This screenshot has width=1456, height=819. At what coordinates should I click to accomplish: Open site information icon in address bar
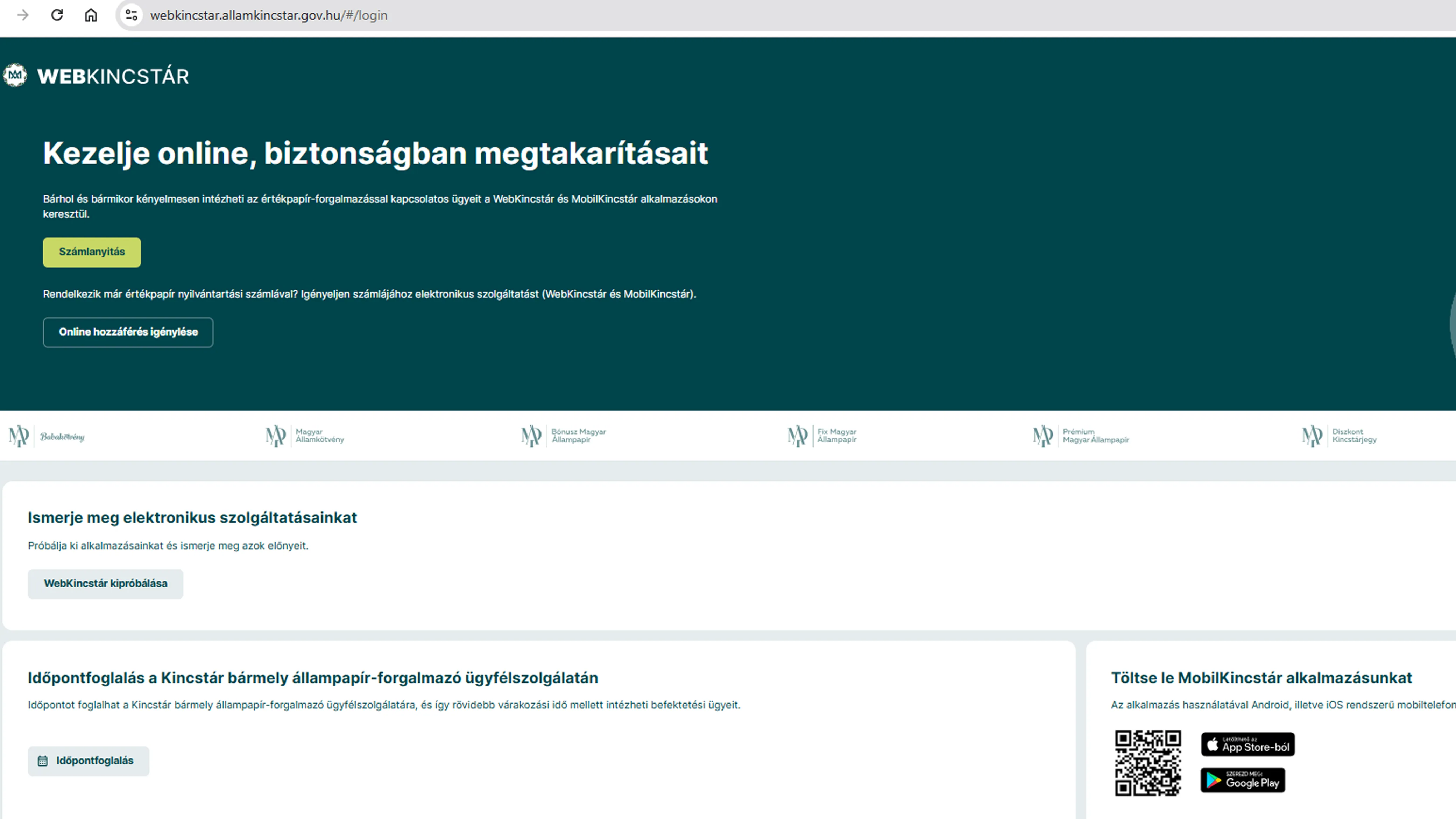(x=131, y=15)
